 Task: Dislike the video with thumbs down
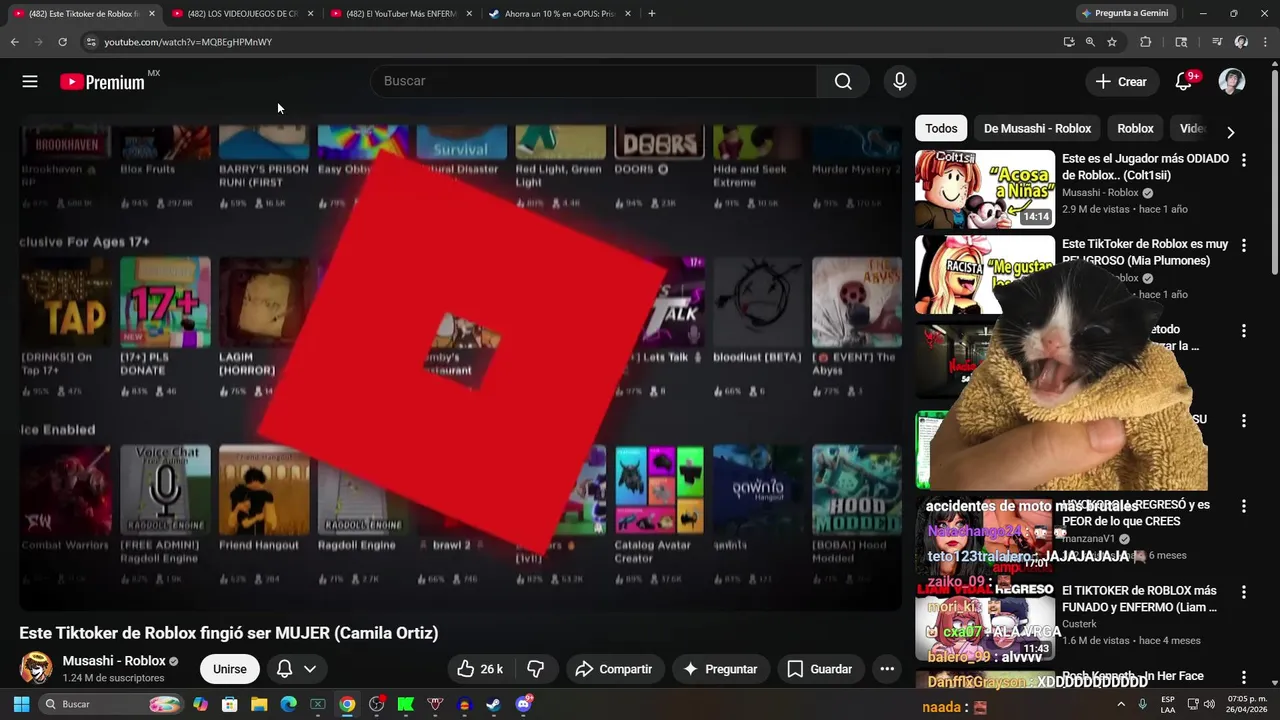click(536, 669)
